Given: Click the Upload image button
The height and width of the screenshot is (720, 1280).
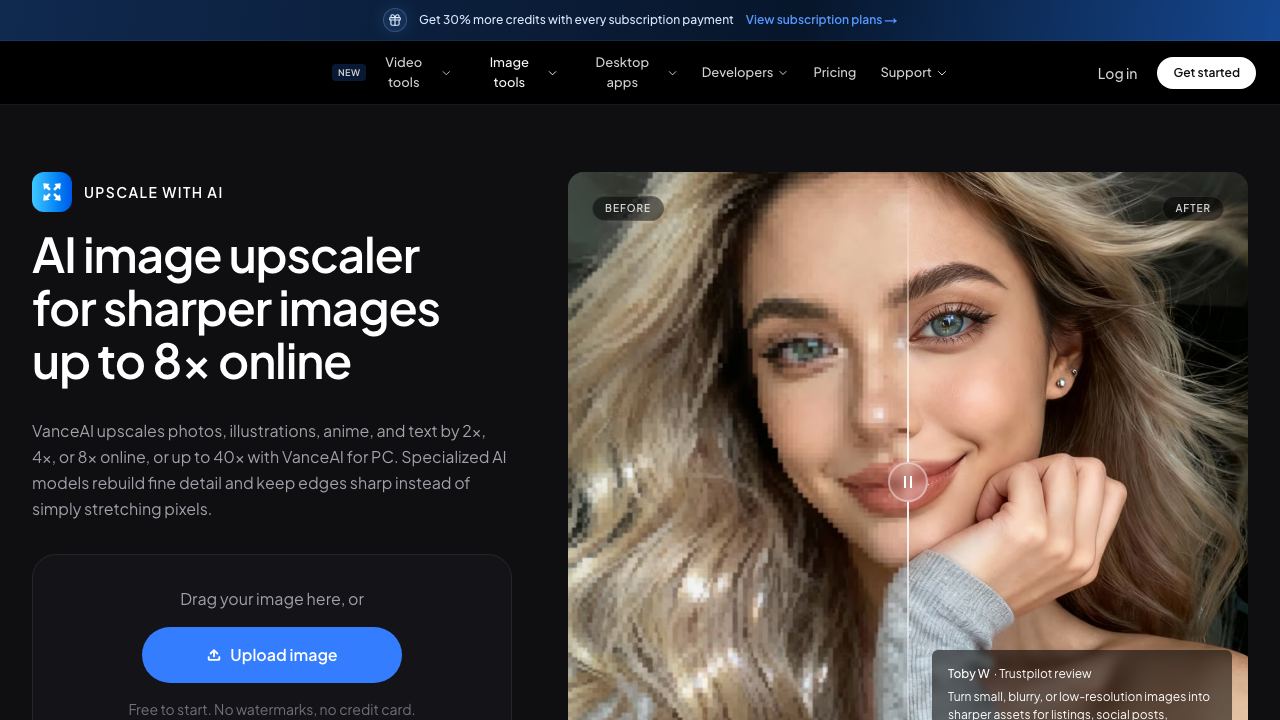Looking at the screenshot, I should coord(272,655).
